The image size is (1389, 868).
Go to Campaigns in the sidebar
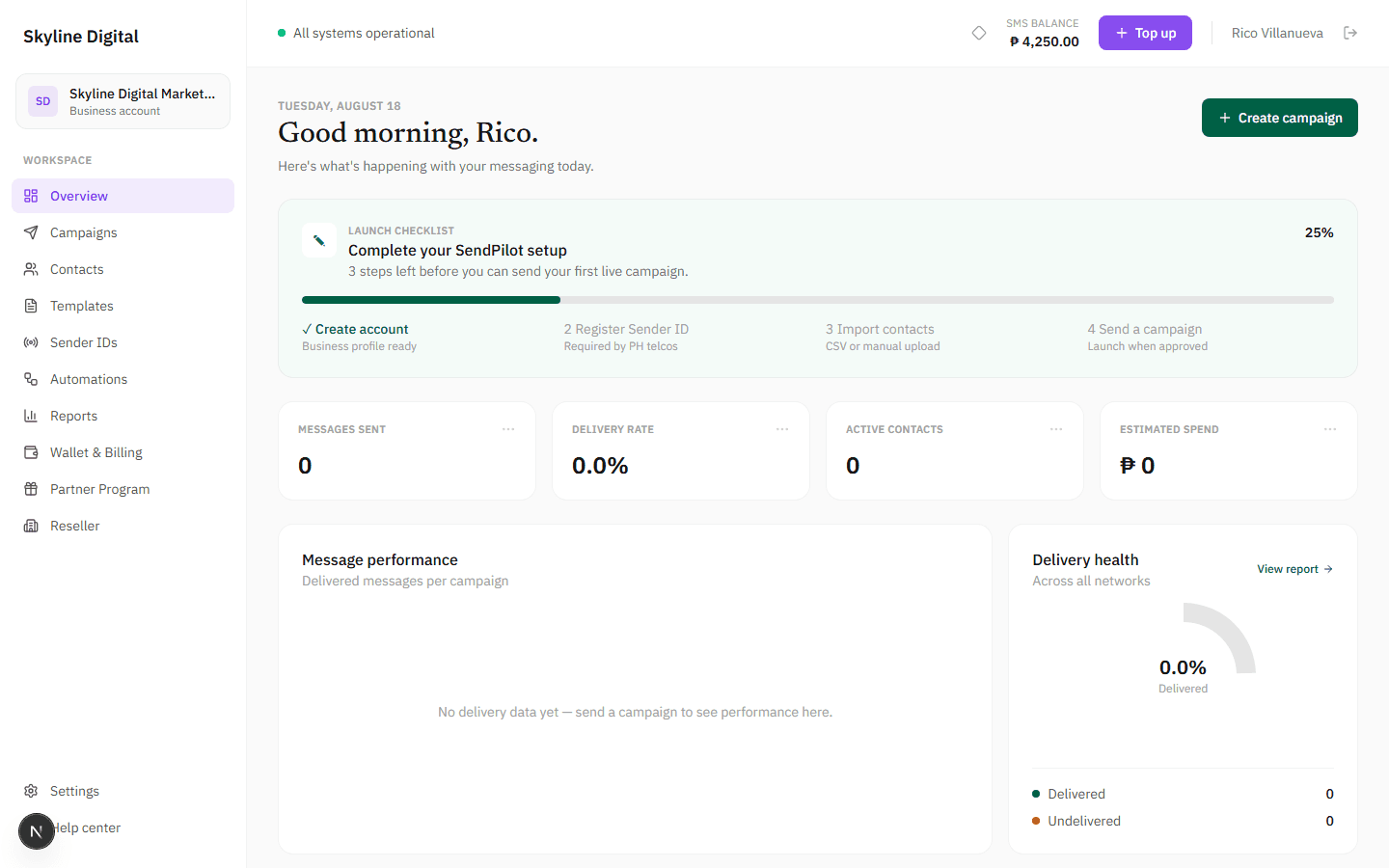click(x=123, y=232)
